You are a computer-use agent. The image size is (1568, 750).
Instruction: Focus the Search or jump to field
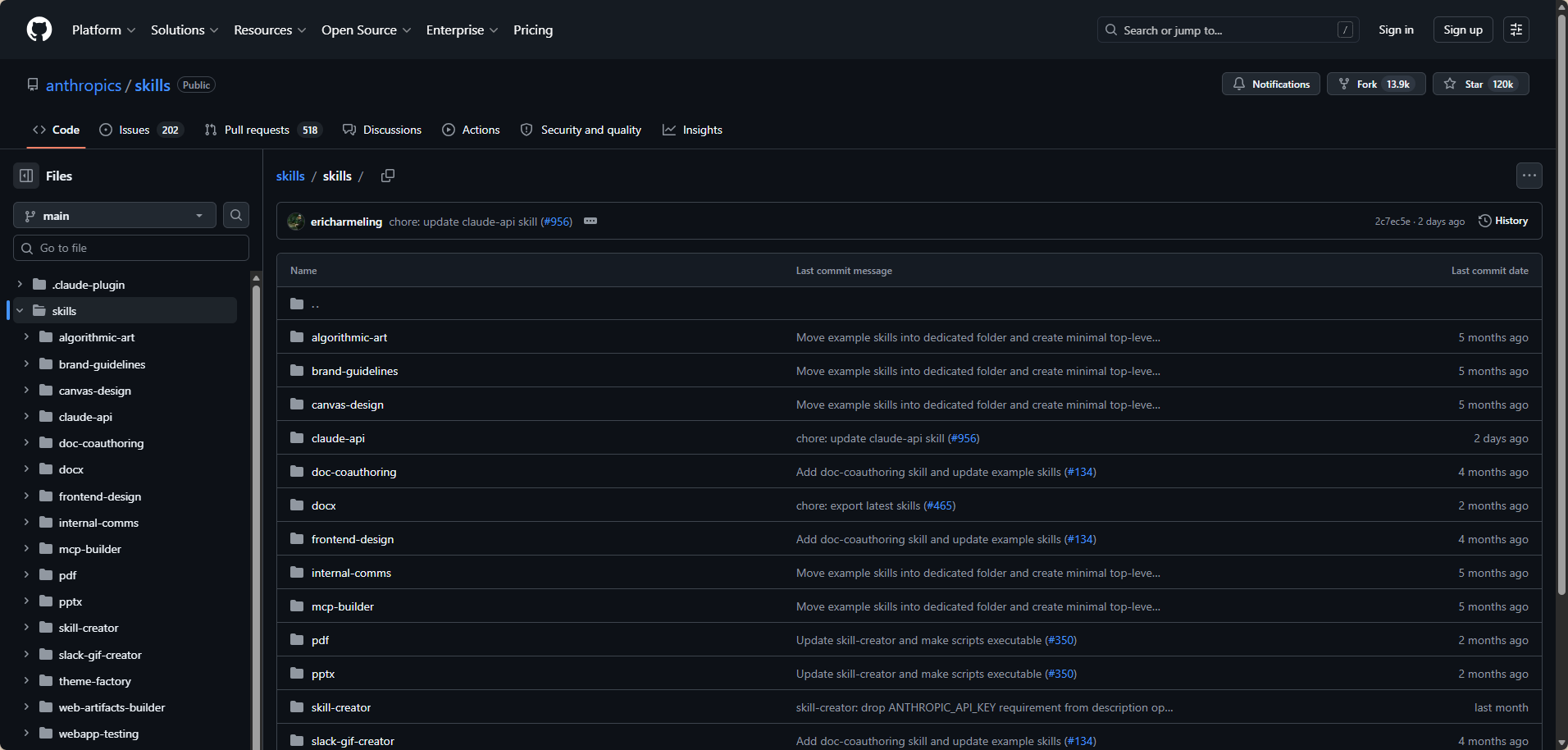pos(1228,30)
